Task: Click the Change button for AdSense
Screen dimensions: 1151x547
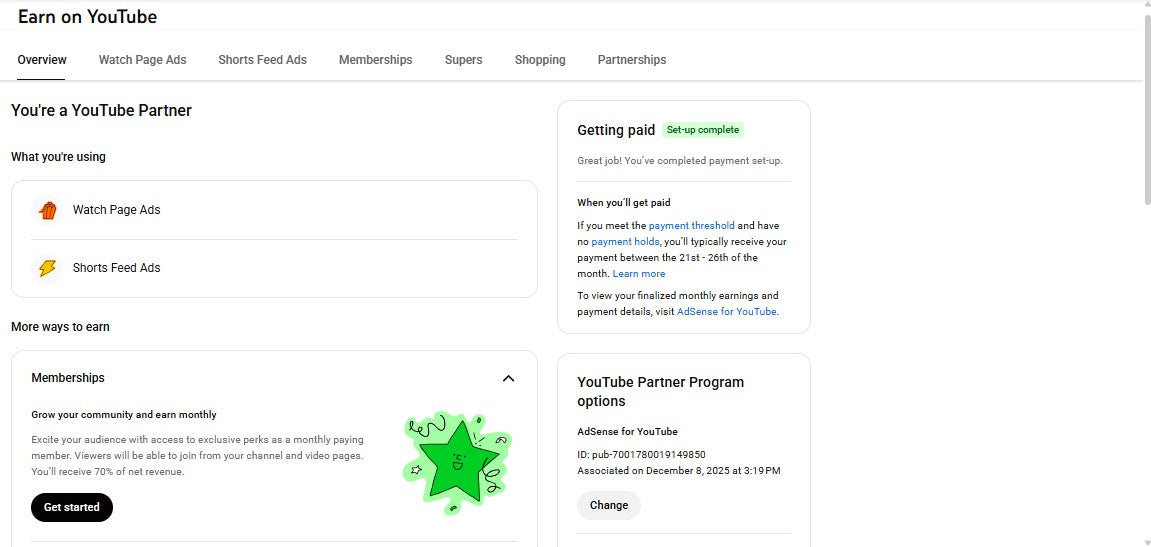Action: point(609,505)
